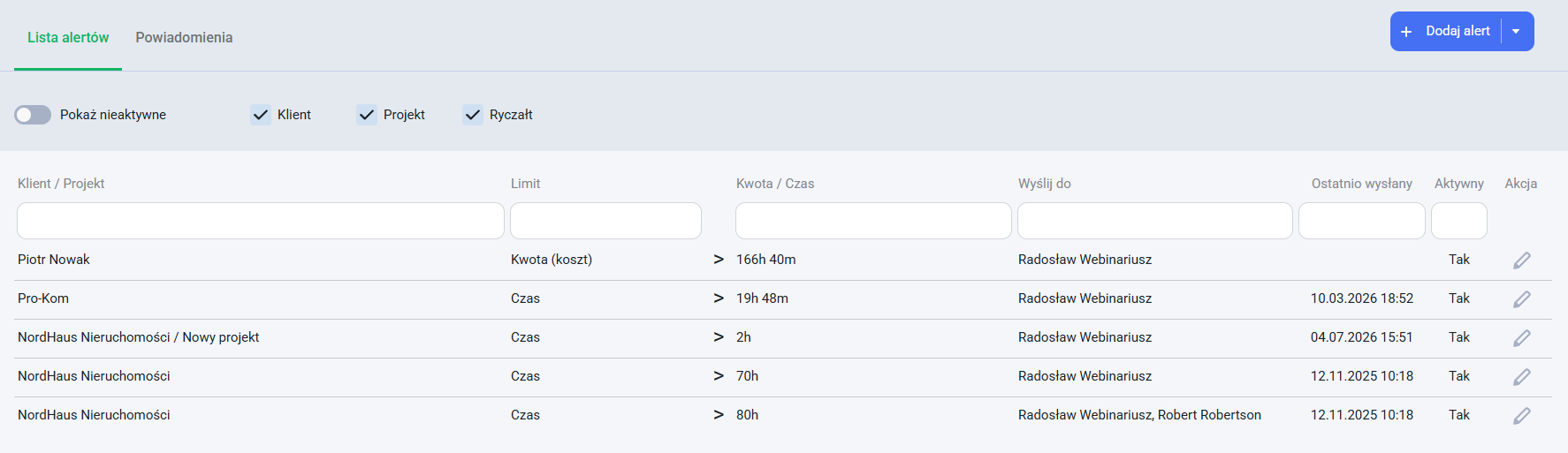Uncheck the Klient checkbox

pyautogui.click(x=261, y=115)
